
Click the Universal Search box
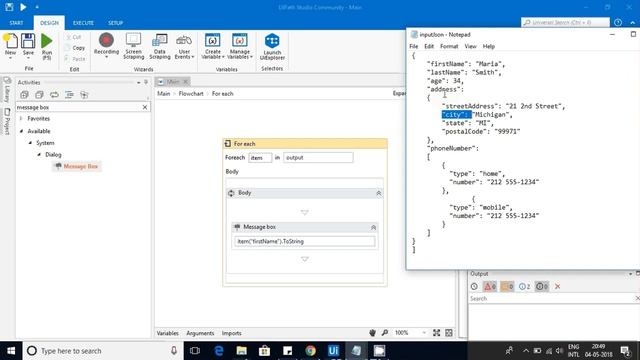[x=565, y=22]
